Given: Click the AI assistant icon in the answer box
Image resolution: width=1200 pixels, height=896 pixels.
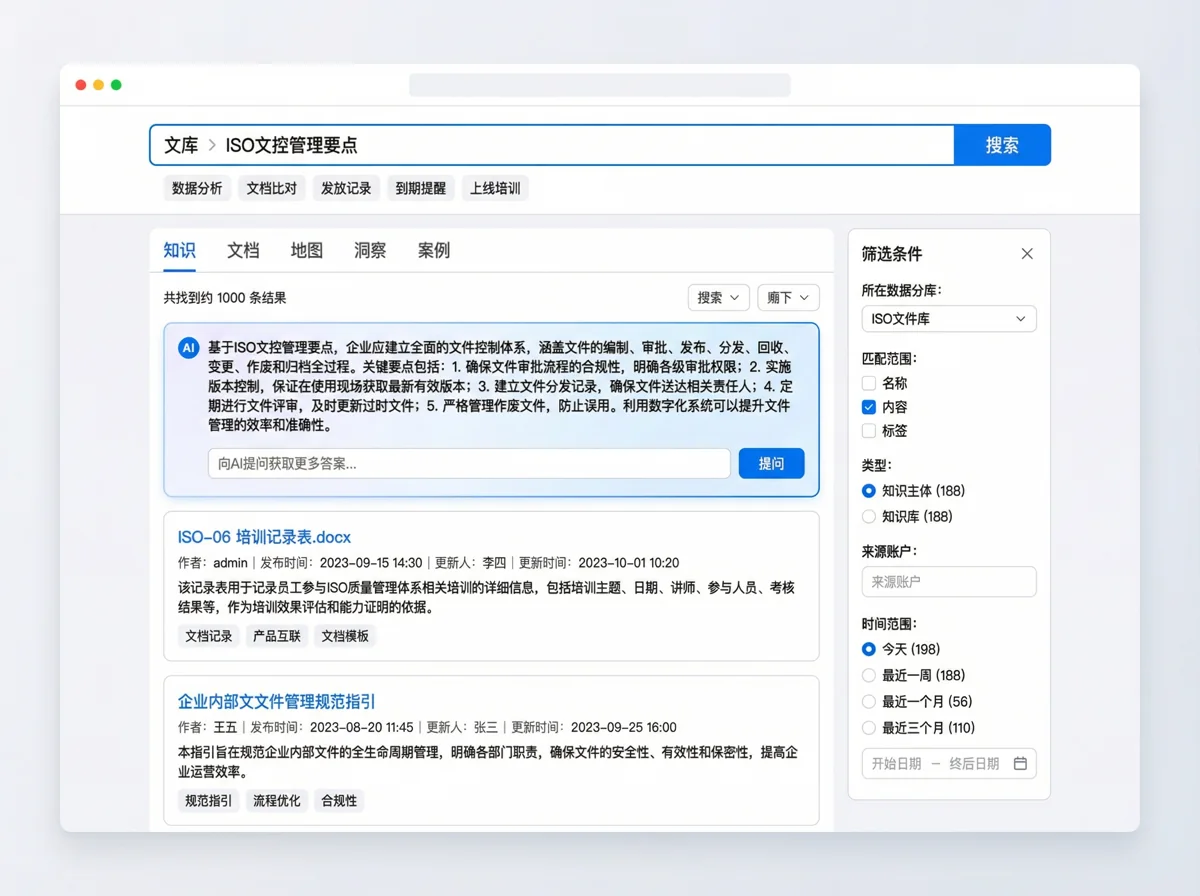Looking at the screenshot, I should (189, 348).
